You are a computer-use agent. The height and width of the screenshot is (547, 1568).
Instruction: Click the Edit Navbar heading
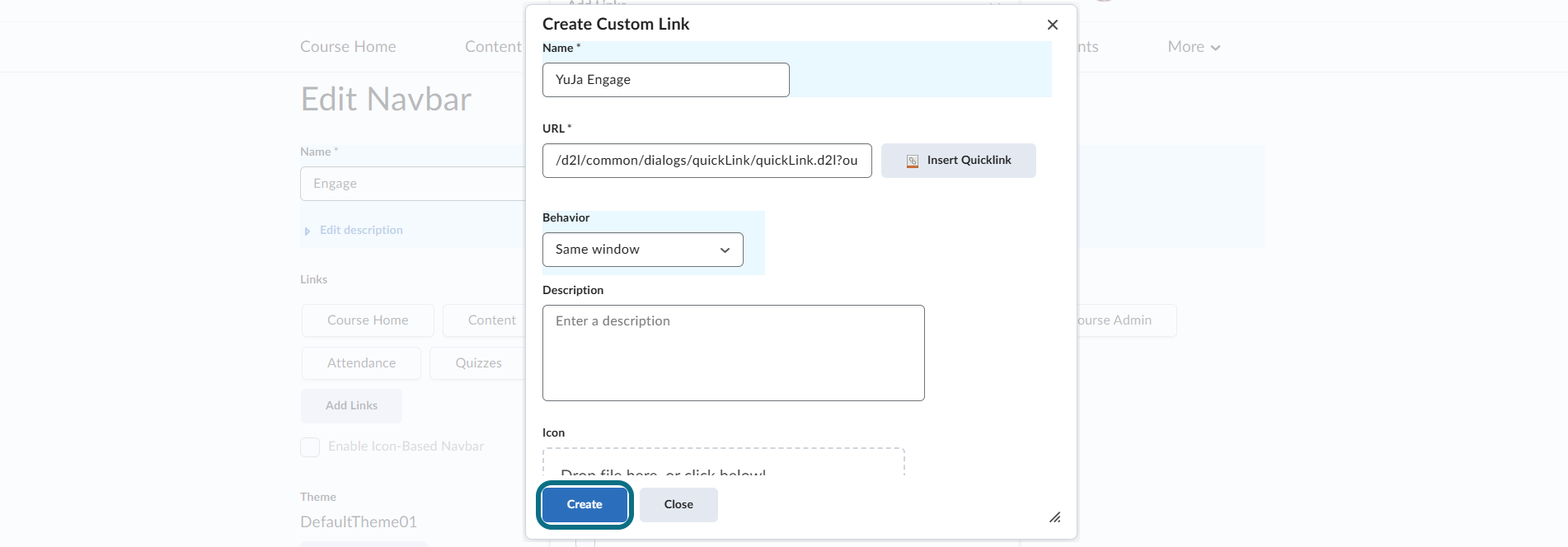click(386, 100)
